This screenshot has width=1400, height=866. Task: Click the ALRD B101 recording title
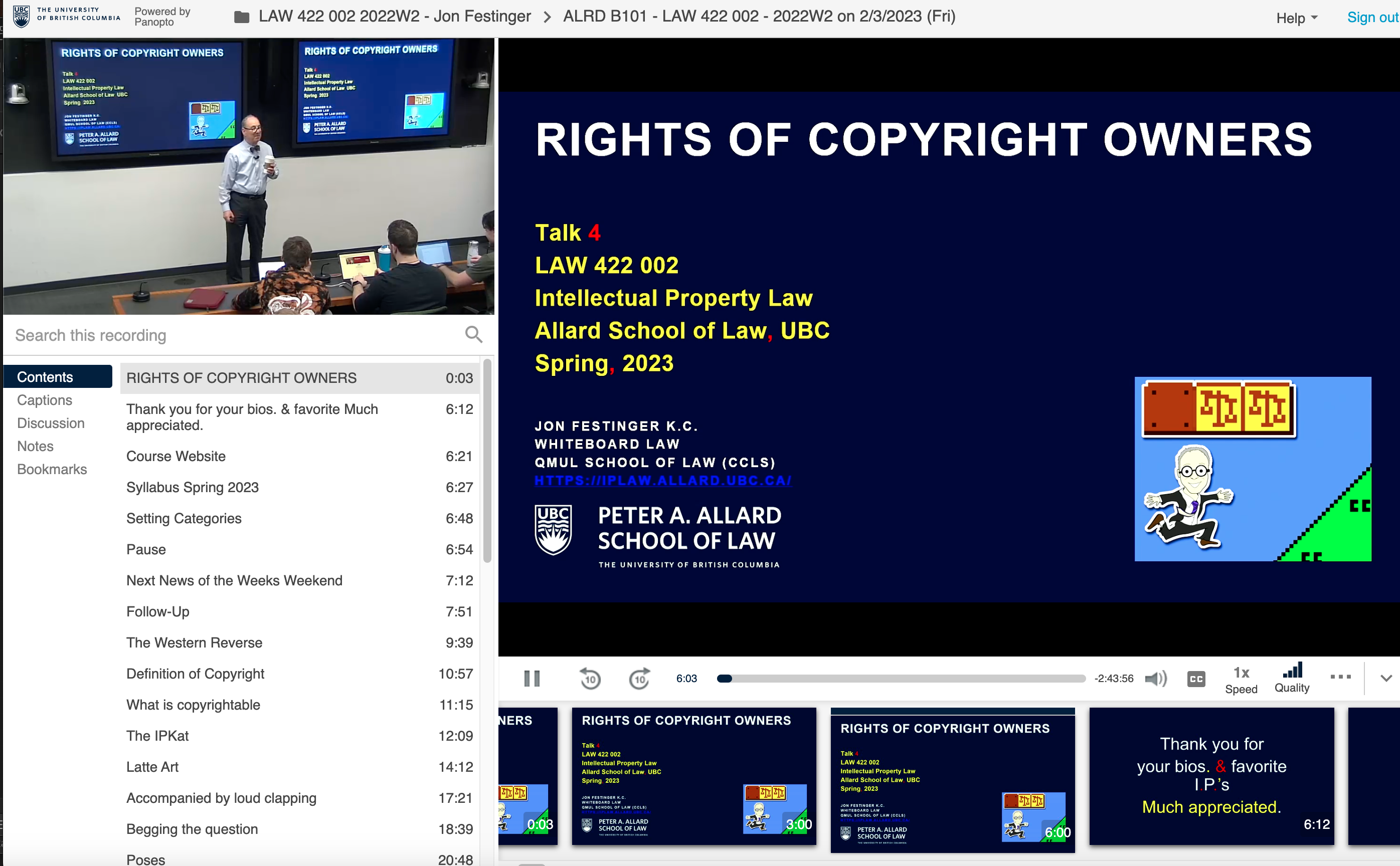click(759, 17)
